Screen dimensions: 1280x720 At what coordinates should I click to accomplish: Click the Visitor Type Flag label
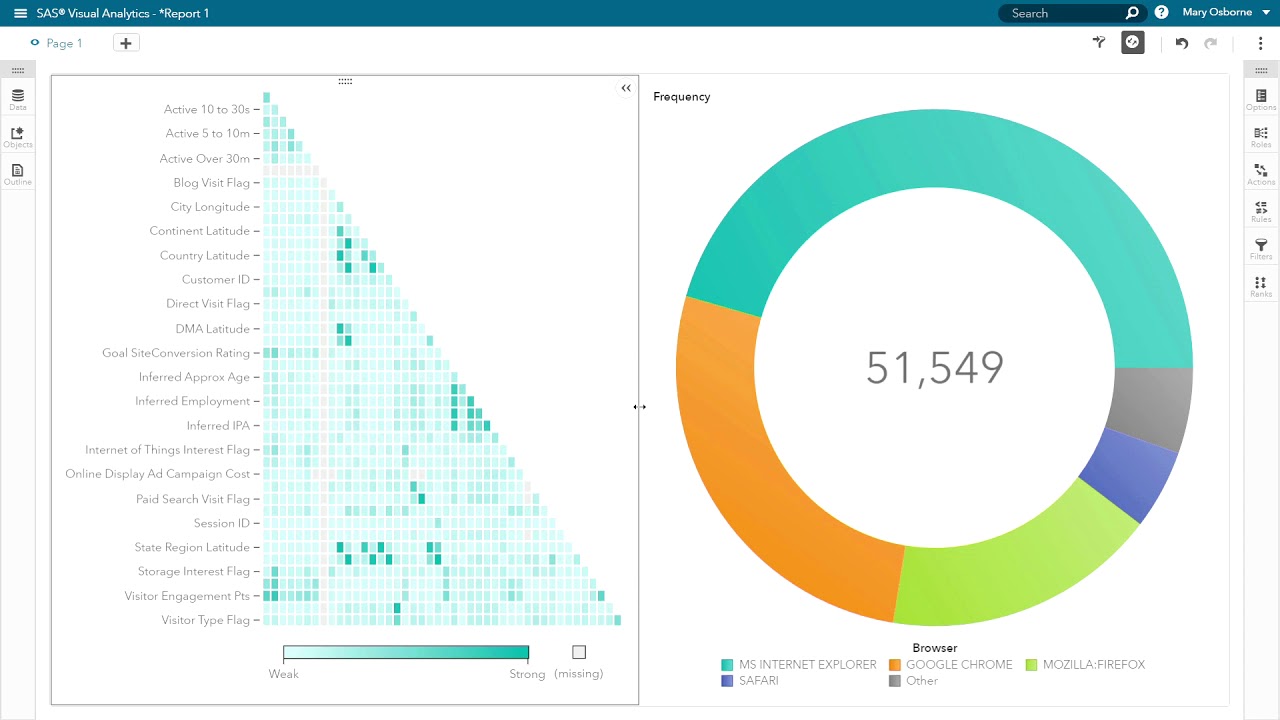pyautogui.click(x=206, y=620)
